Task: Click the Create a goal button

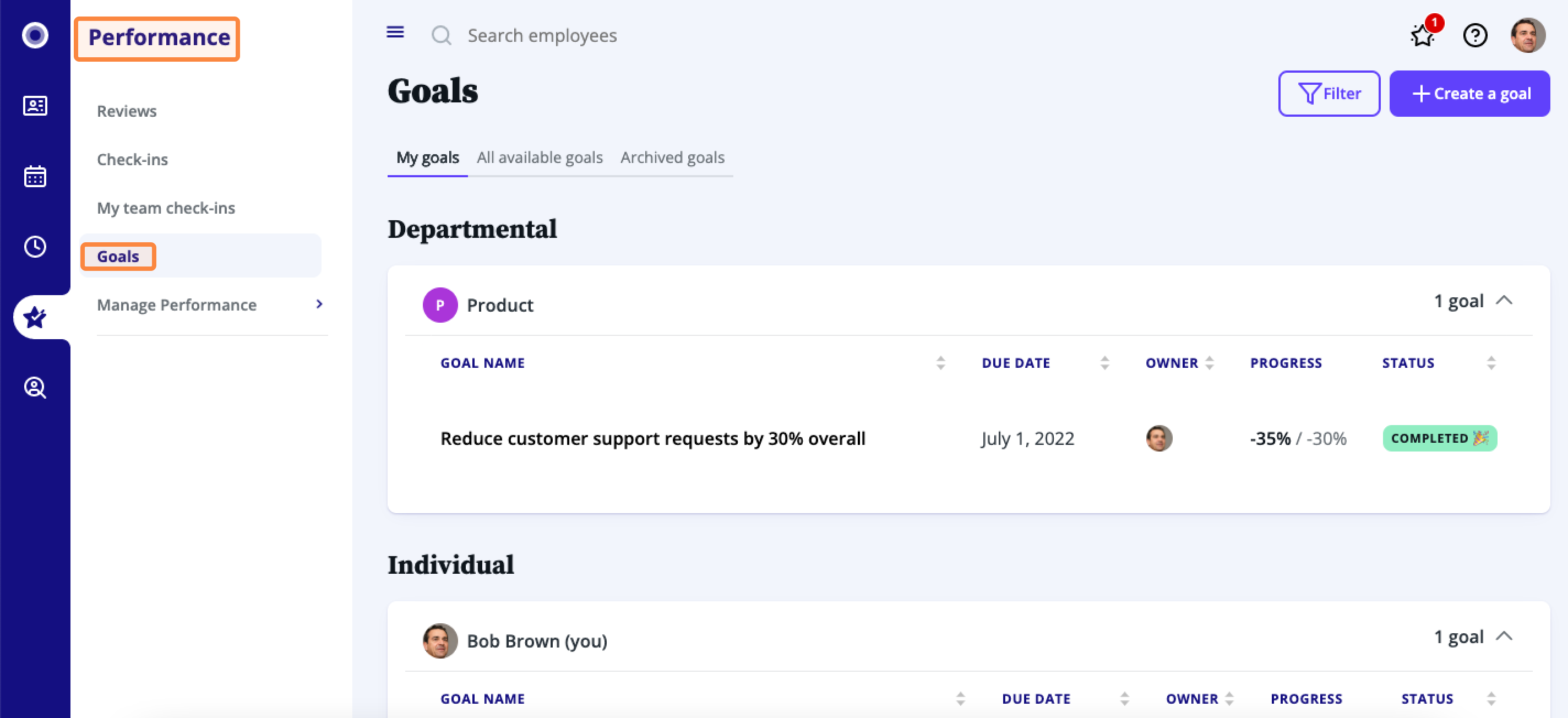Action: pyautogui.click(x=1469, y=94)
